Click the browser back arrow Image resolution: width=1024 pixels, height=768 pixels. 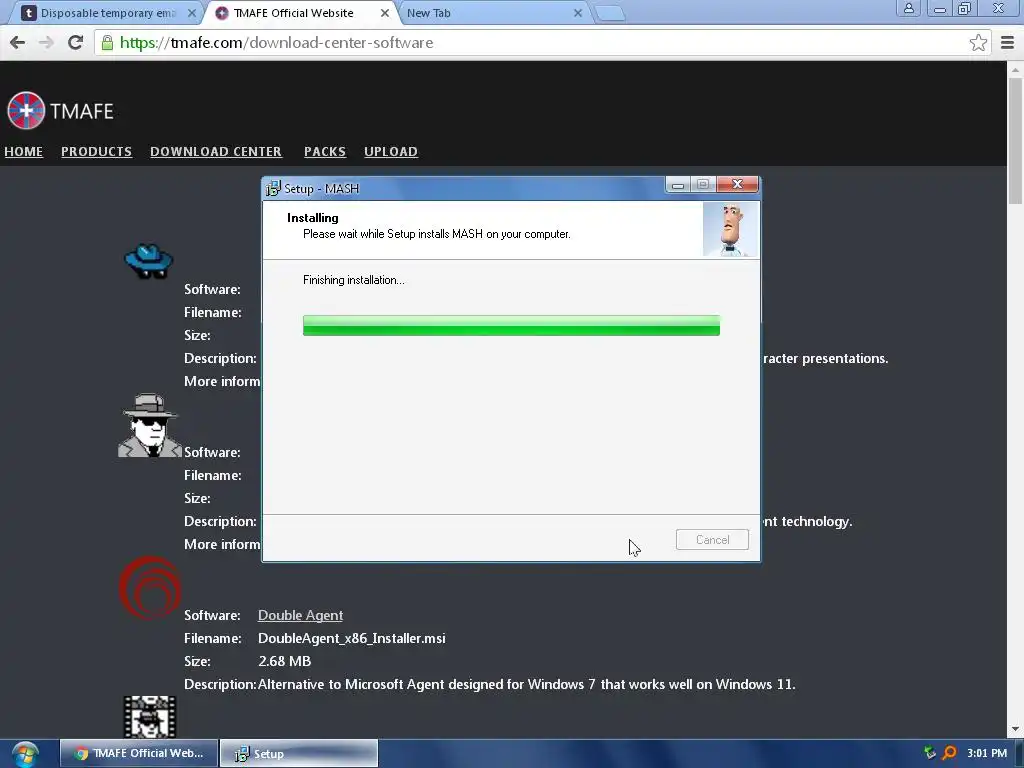[x=18, y=42]
